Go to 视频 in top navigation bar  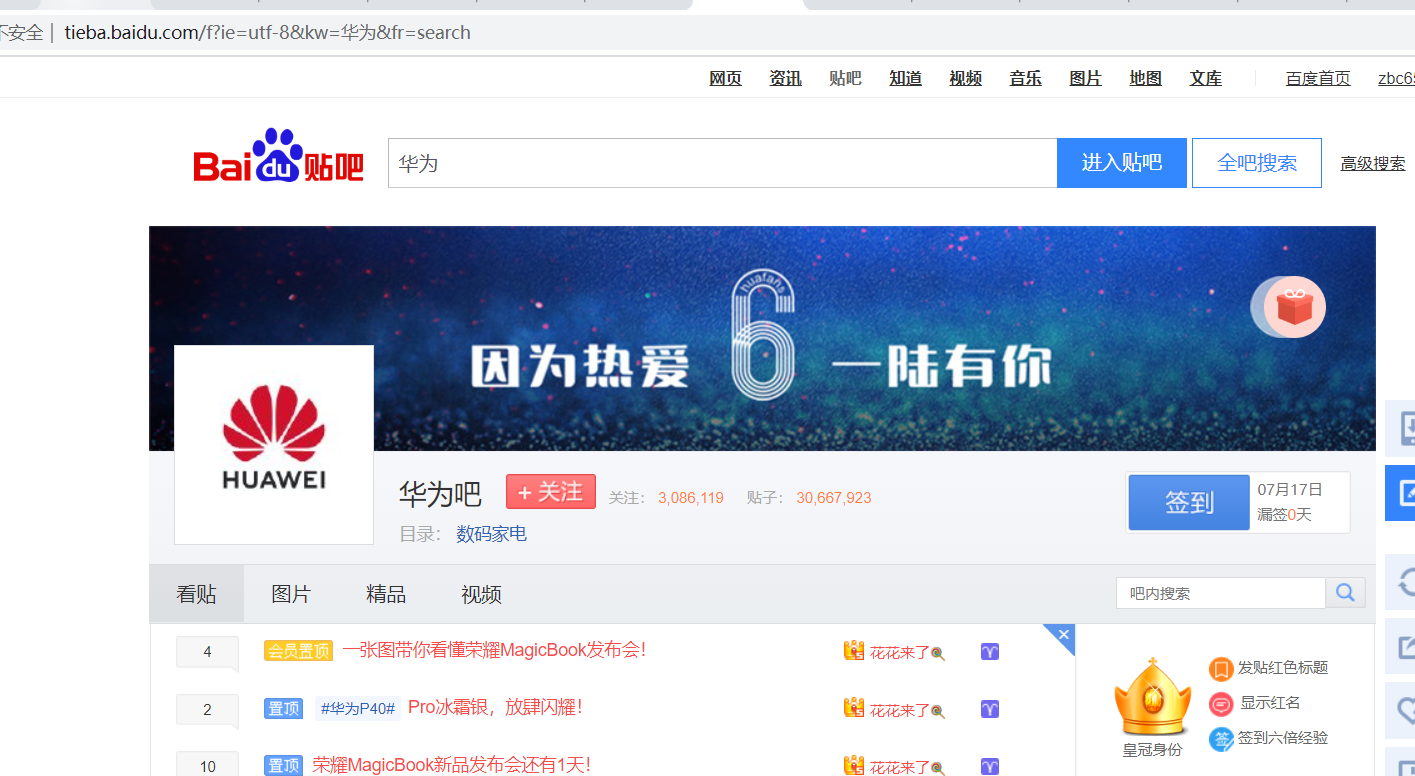(x=966, y=78)
